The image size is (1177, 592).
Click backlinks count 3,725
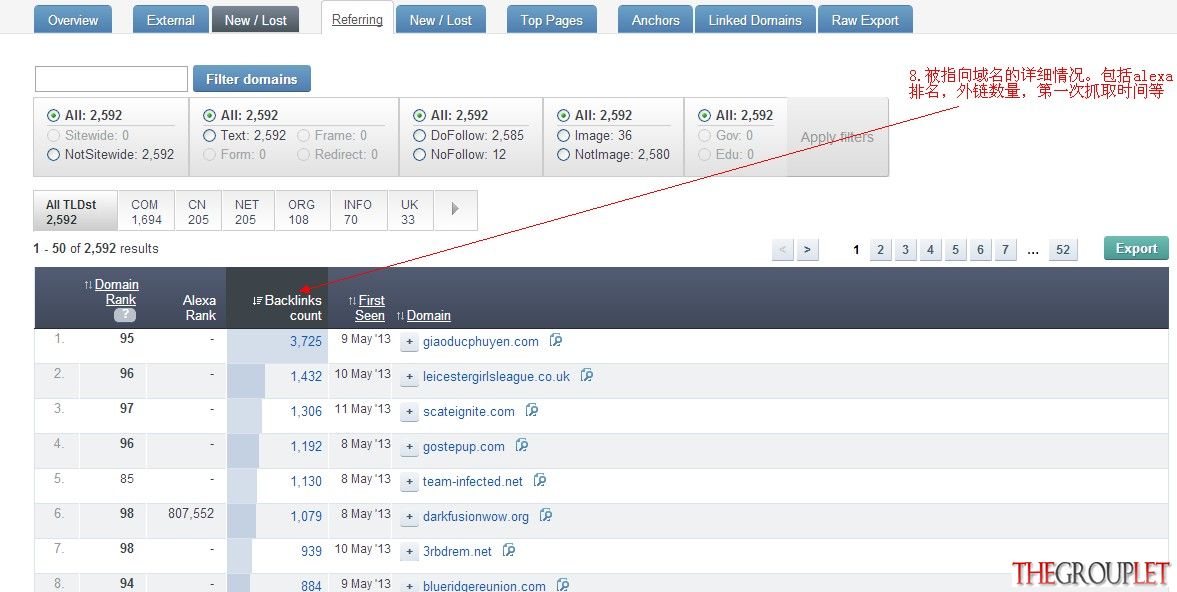point(306,341)
